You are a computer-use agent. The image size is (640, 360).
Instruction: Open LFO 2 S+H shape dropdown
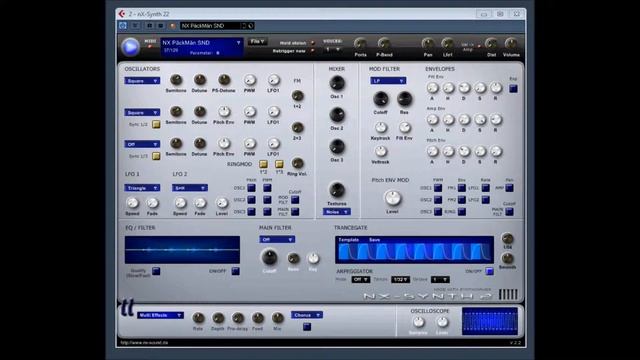190,188
